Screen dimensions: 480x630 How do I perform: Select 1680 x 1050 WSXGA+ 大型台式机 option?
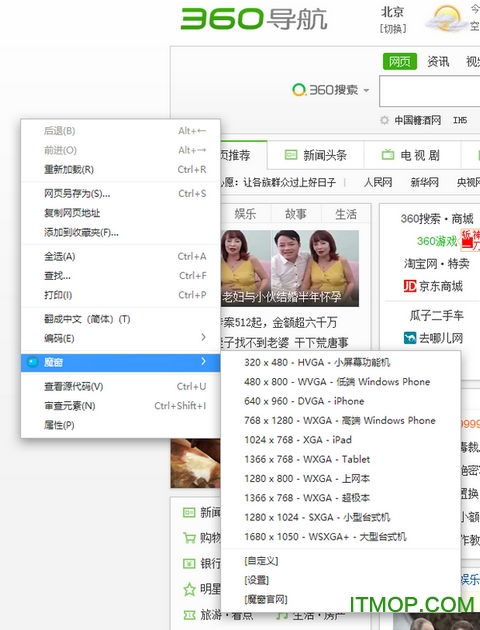click(341, 536)
